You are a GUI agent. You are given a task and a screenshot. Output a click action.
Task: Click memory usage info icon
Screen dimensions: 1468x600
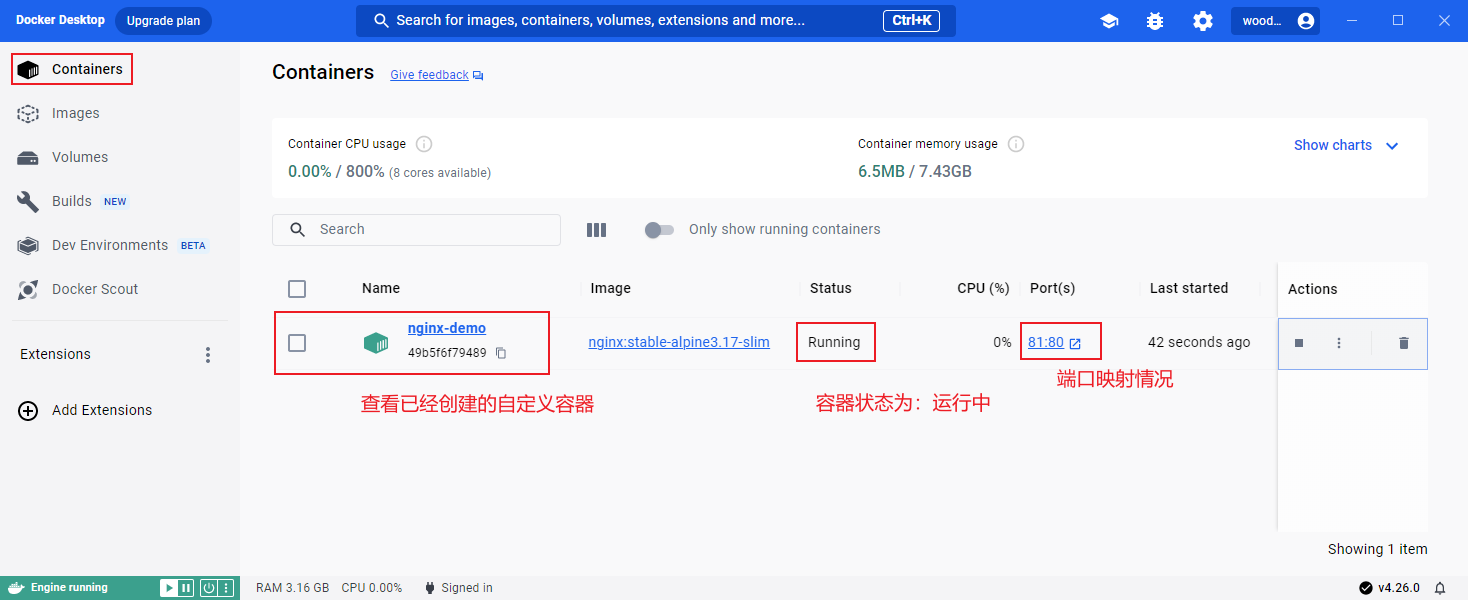point(1016,144)
